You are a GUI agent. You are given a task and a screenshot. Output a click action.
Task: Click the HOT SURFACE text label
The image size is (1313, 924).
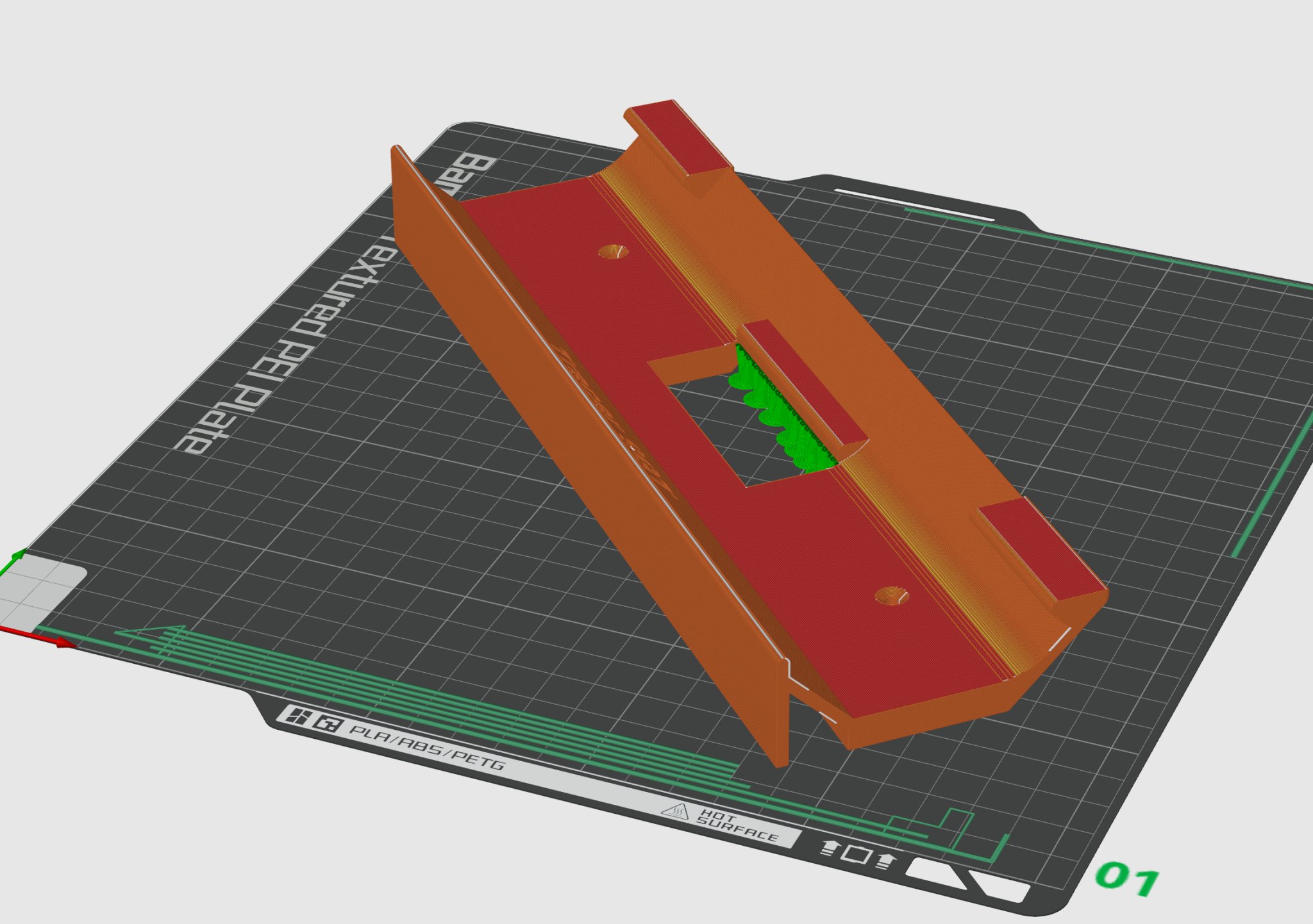[737, 825]
